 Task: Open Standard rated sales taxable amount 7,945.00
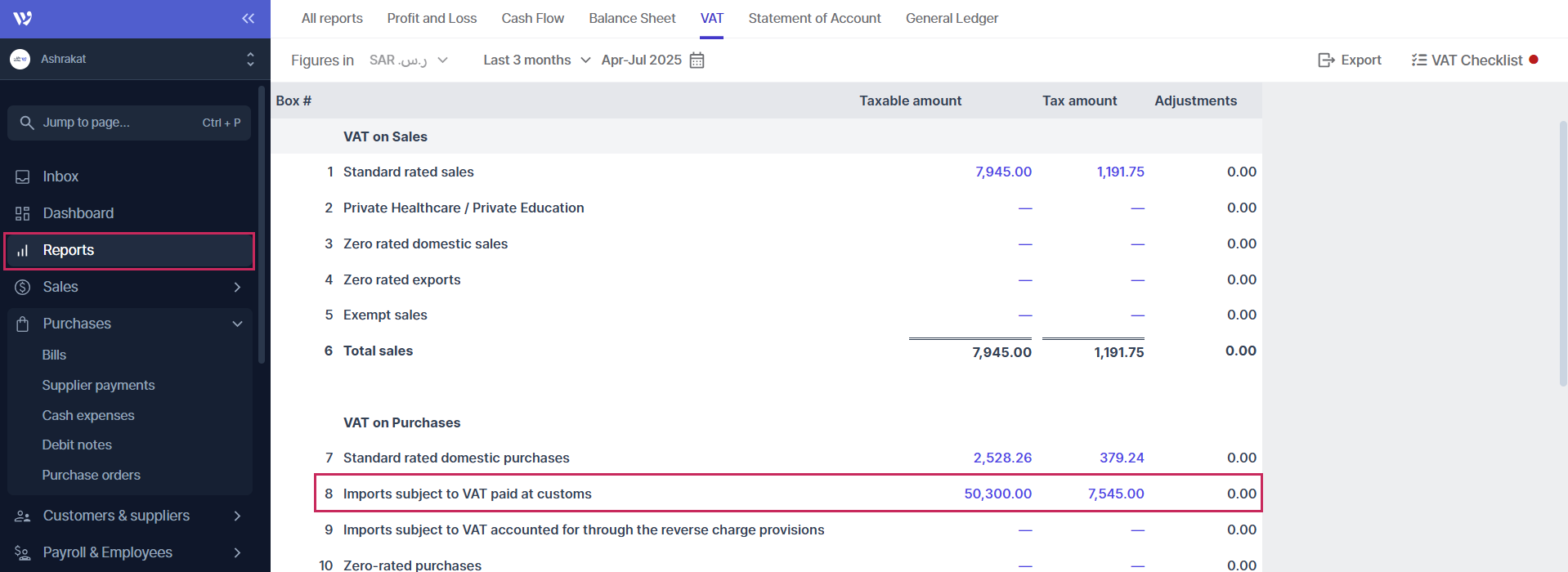tap(1003, 172)
